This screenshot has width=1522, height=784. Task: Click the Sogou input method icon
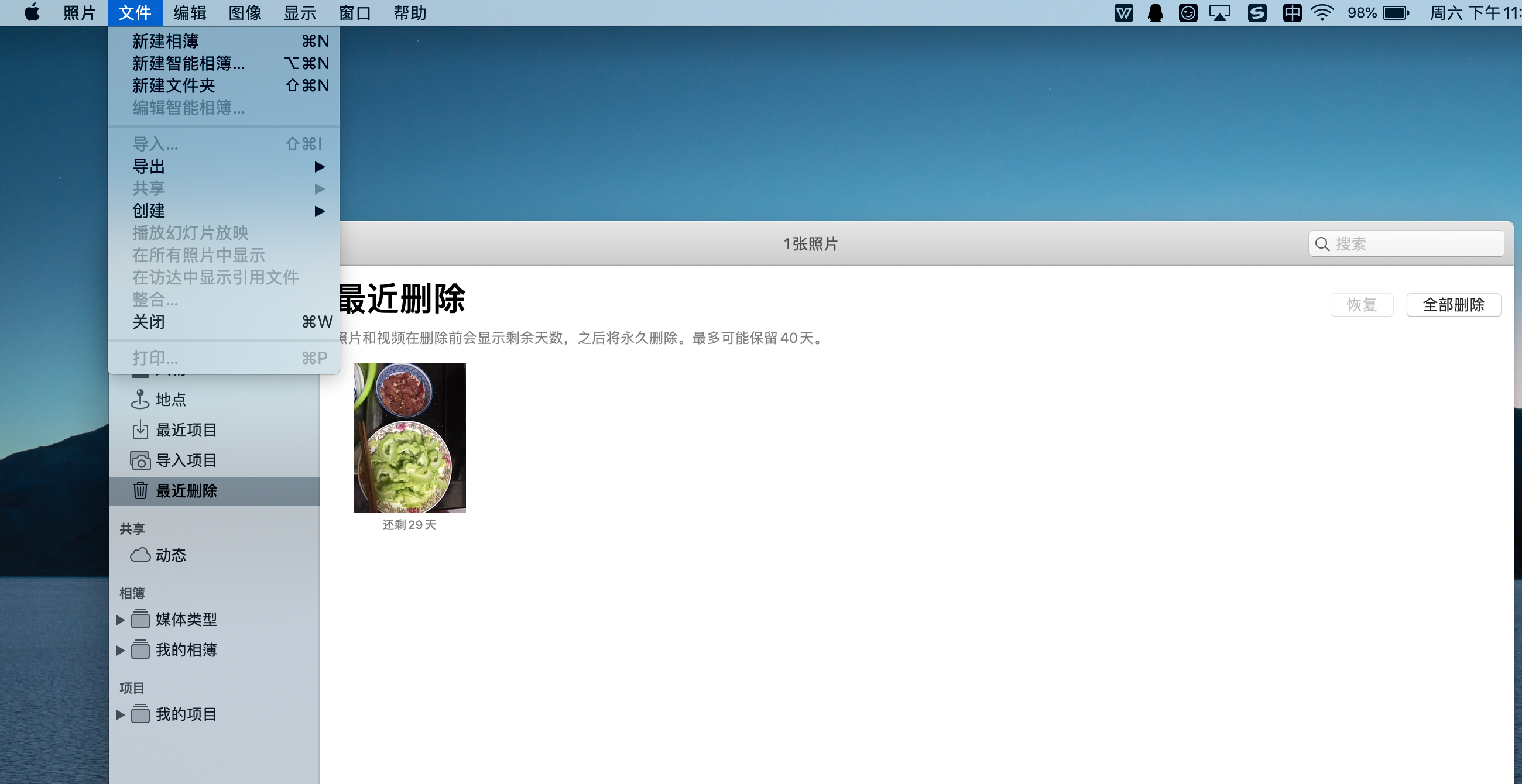pos(1257,13)
